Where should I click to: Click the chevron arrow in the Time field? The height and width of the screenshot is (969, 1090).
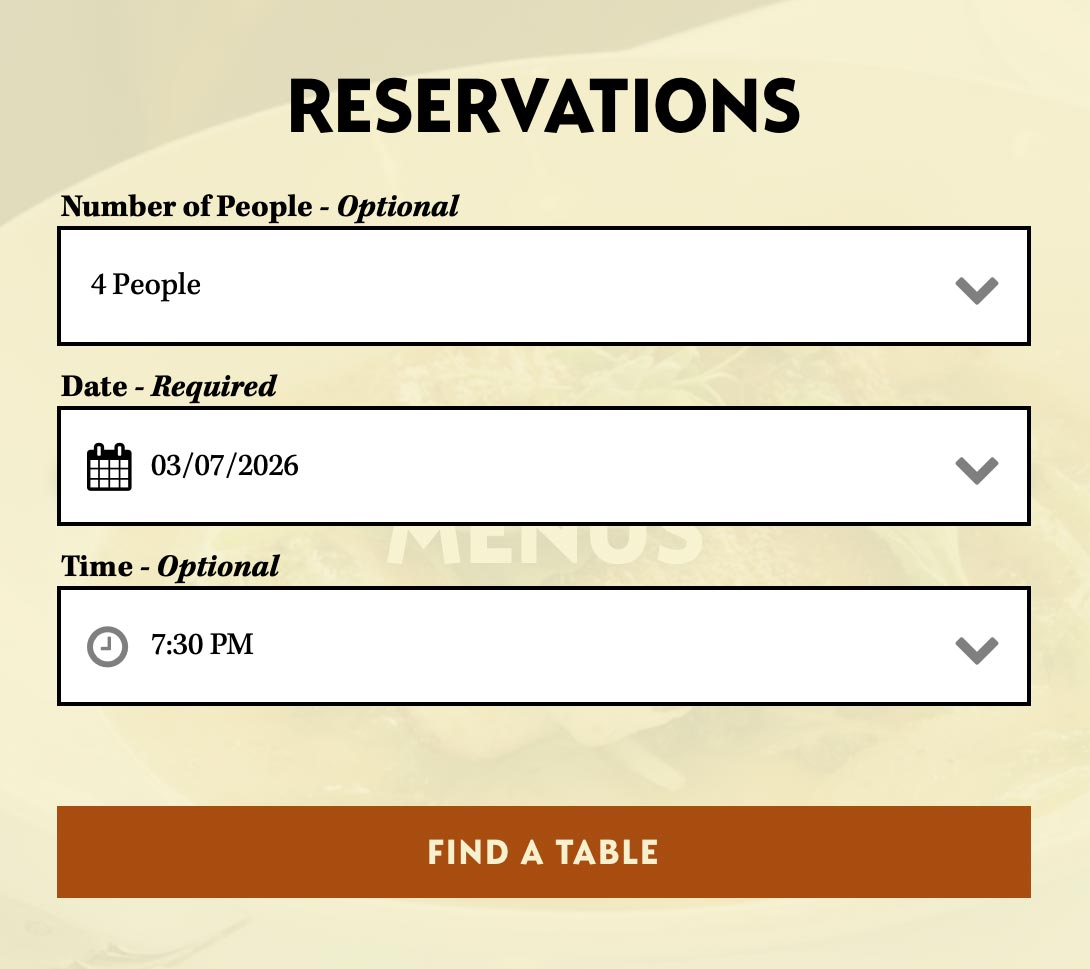[x=976, y=650]
